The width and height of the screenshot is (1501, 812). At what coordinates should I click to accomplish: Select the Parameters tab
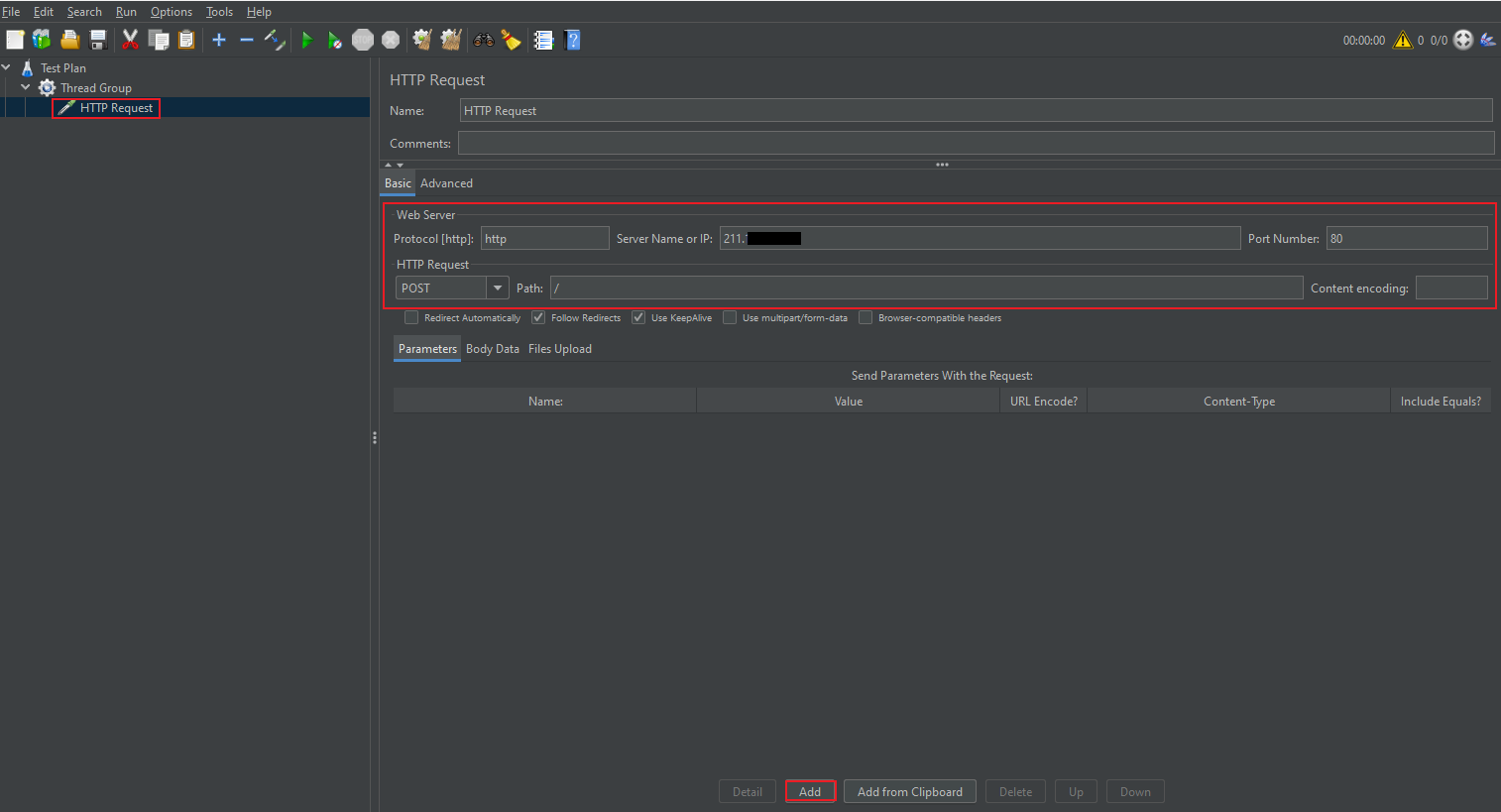[x=427, y=349]
